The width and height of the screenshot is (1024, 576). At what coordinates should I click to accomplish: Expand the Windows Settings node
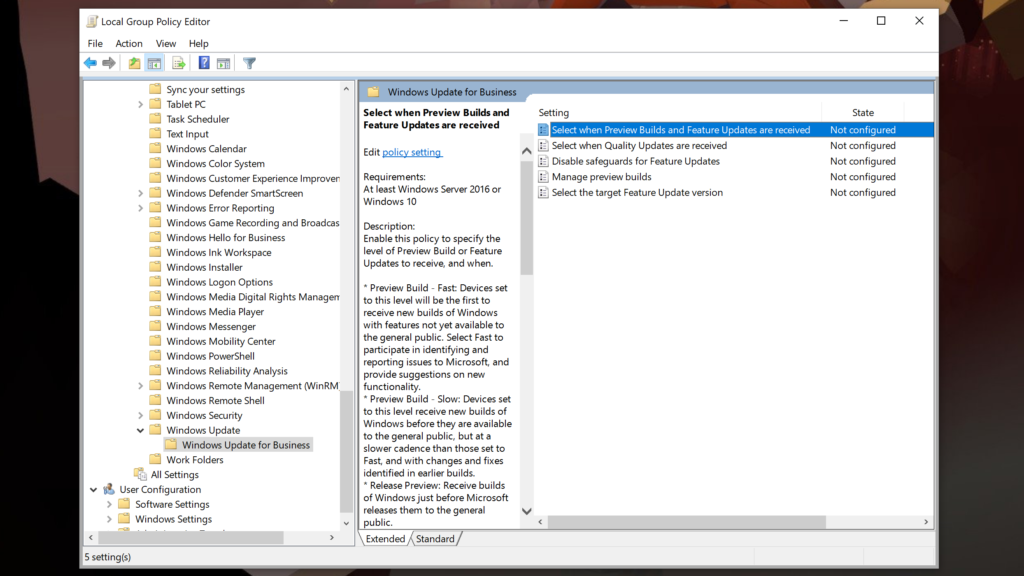[x=109, y=519]
